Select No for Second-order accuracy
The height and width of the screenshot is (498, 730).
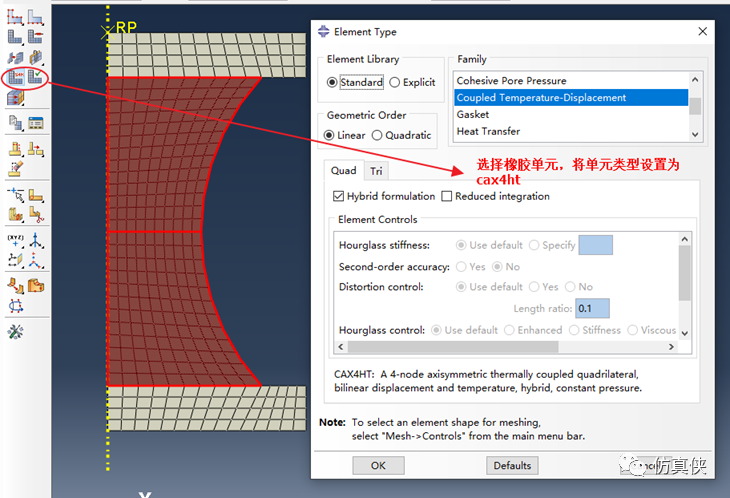coord(497,267)
